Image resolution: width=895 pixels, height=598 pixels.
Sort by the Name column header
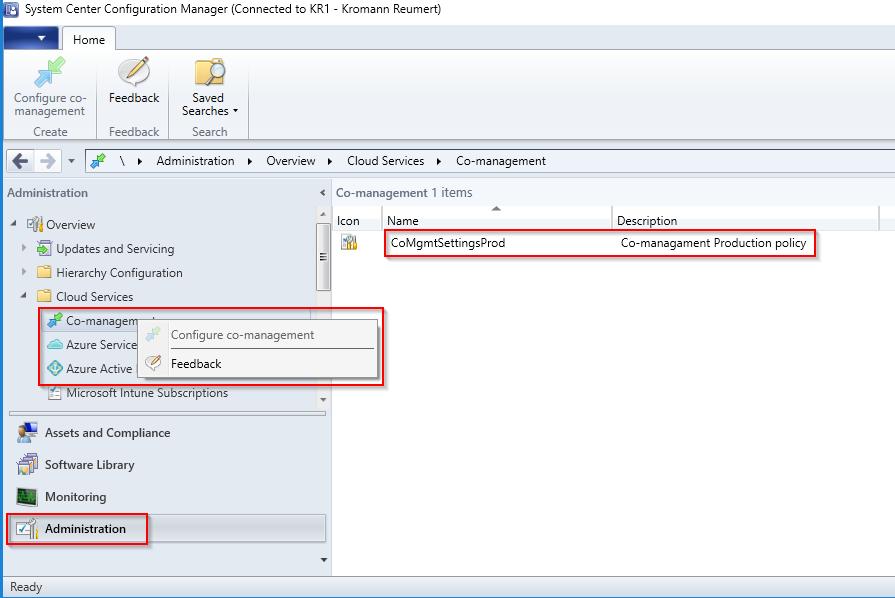(497, 220)
